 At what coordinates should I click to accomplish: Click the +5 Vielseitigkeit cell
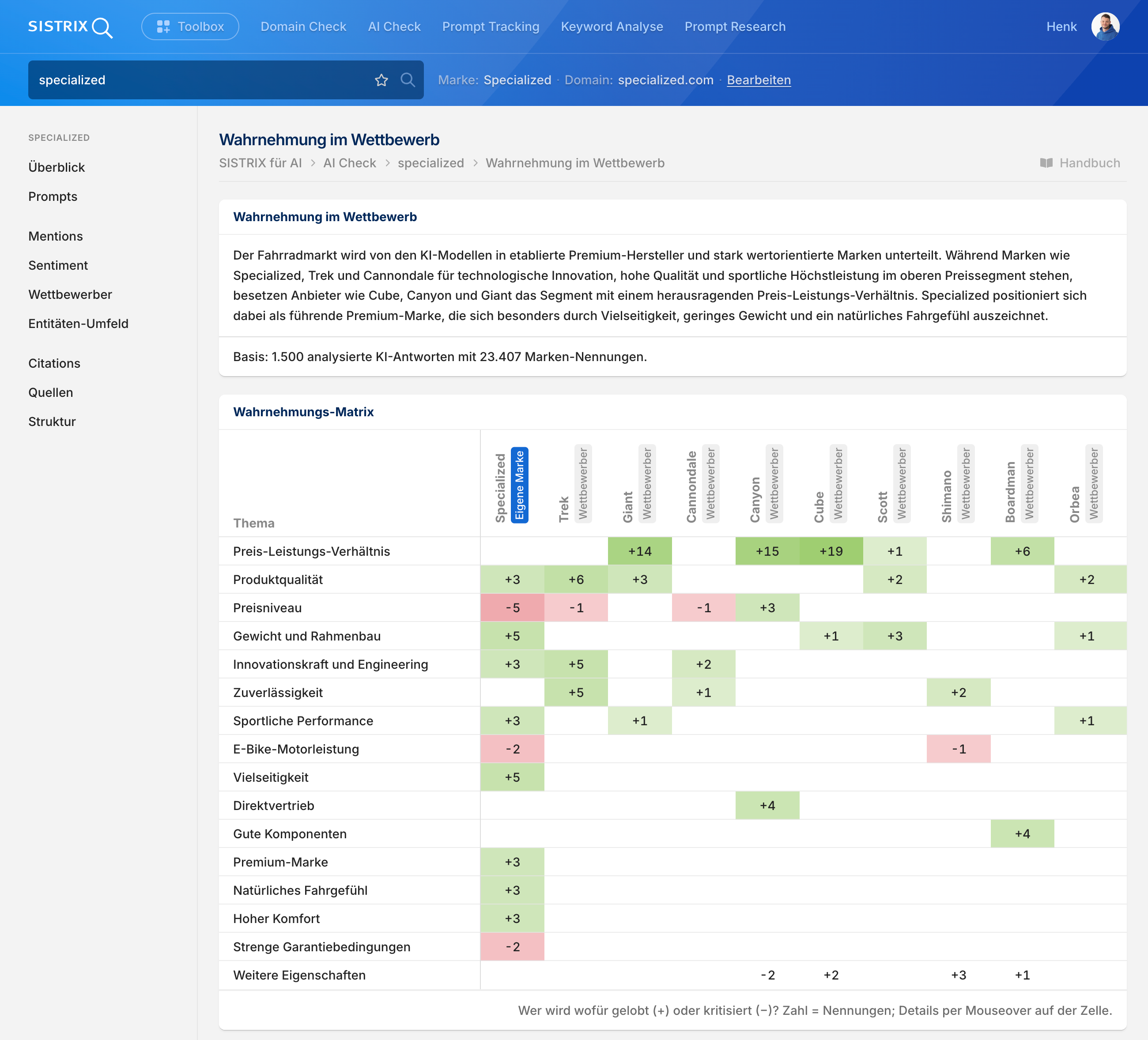coord(513,777)
